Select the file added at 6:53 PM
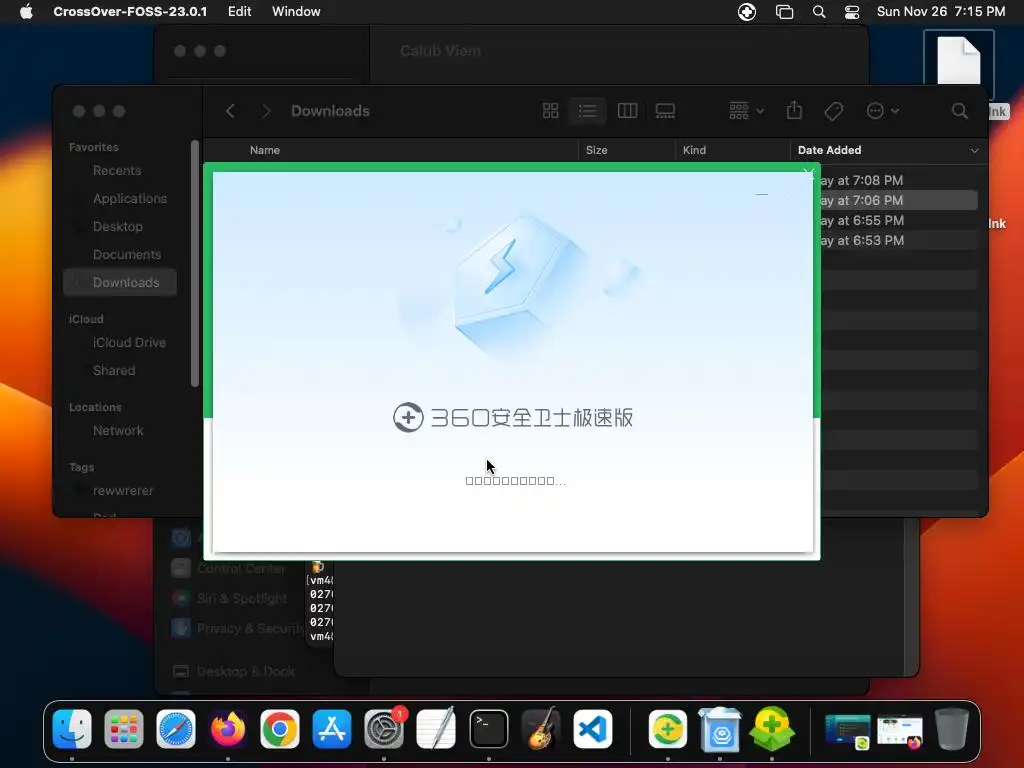This screenshot has height=768, width=1024. tap(899, 240)
